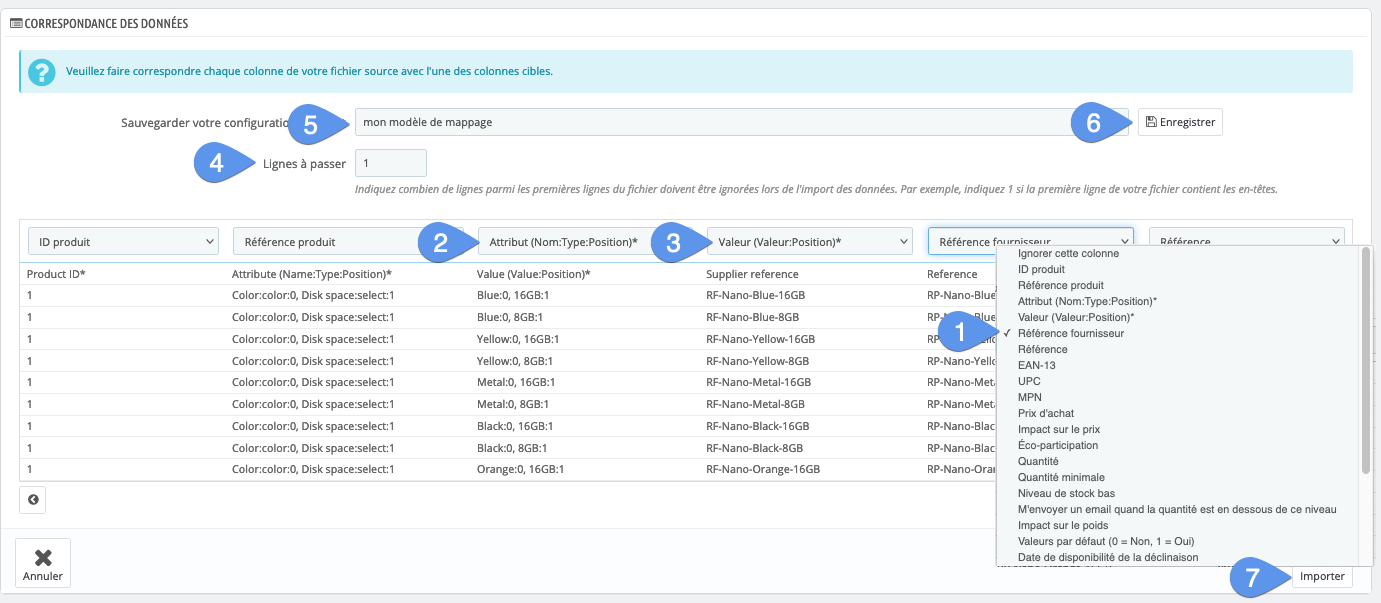Open the Valeur (Valeur:Position)* column dropdown
The height and width of the screenshot is (603, 1381).
[809, 241]
